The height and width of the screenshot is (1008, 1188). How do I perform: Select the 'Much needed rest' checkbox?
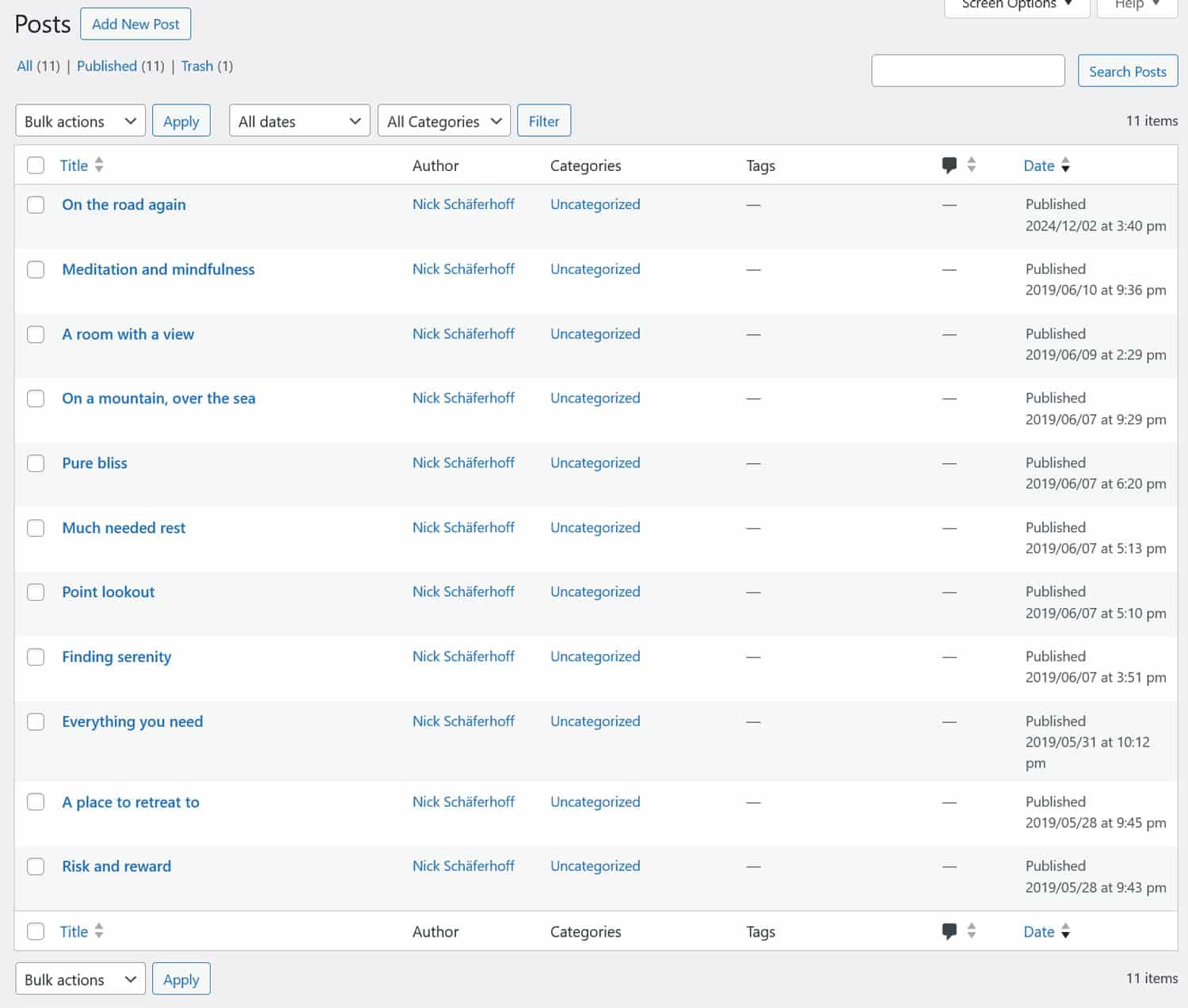36,527
